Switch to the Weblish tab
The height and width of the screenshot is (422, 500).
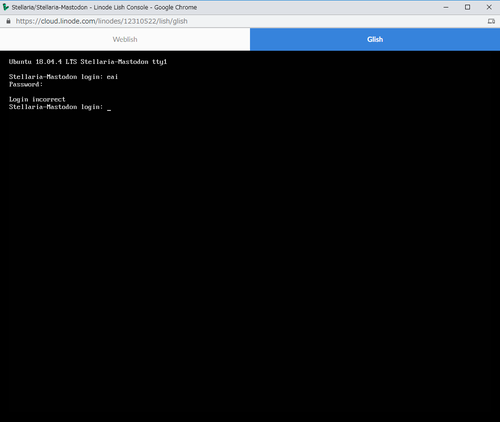click(x=125, y=39)
